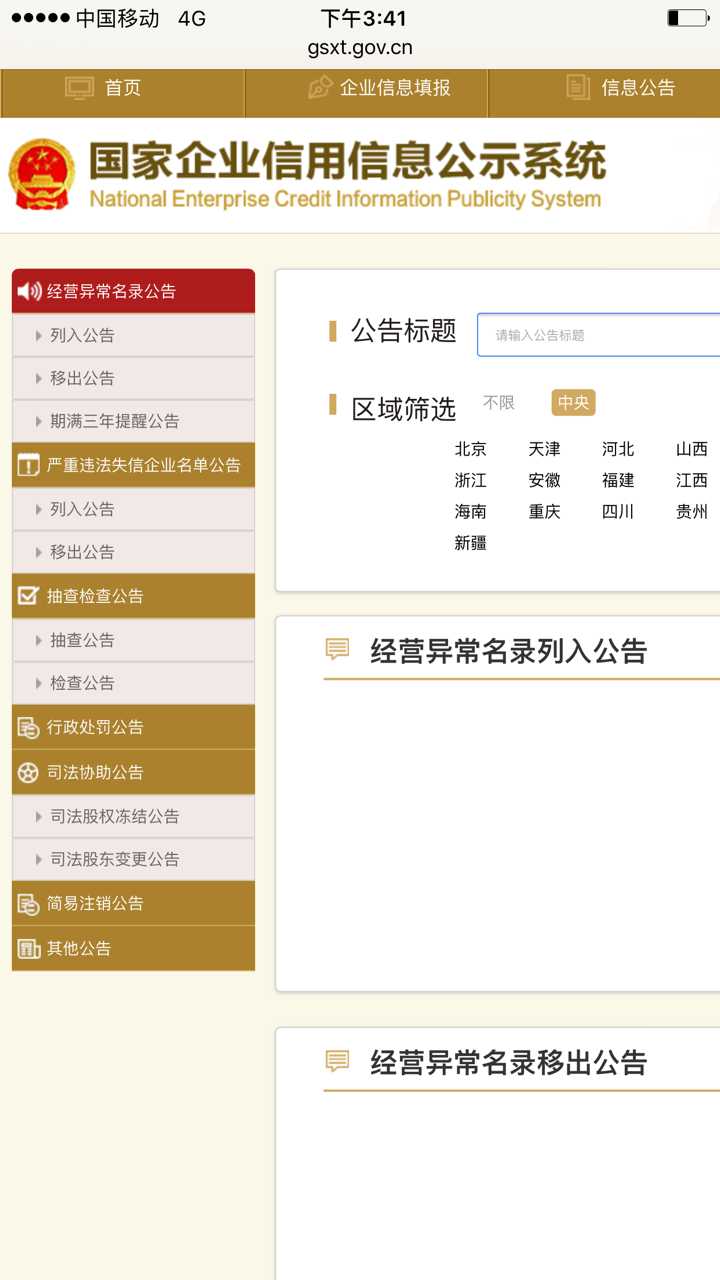
Task: Click the checkmark icon beside 抽查检查公告
Action: (28, 596)
